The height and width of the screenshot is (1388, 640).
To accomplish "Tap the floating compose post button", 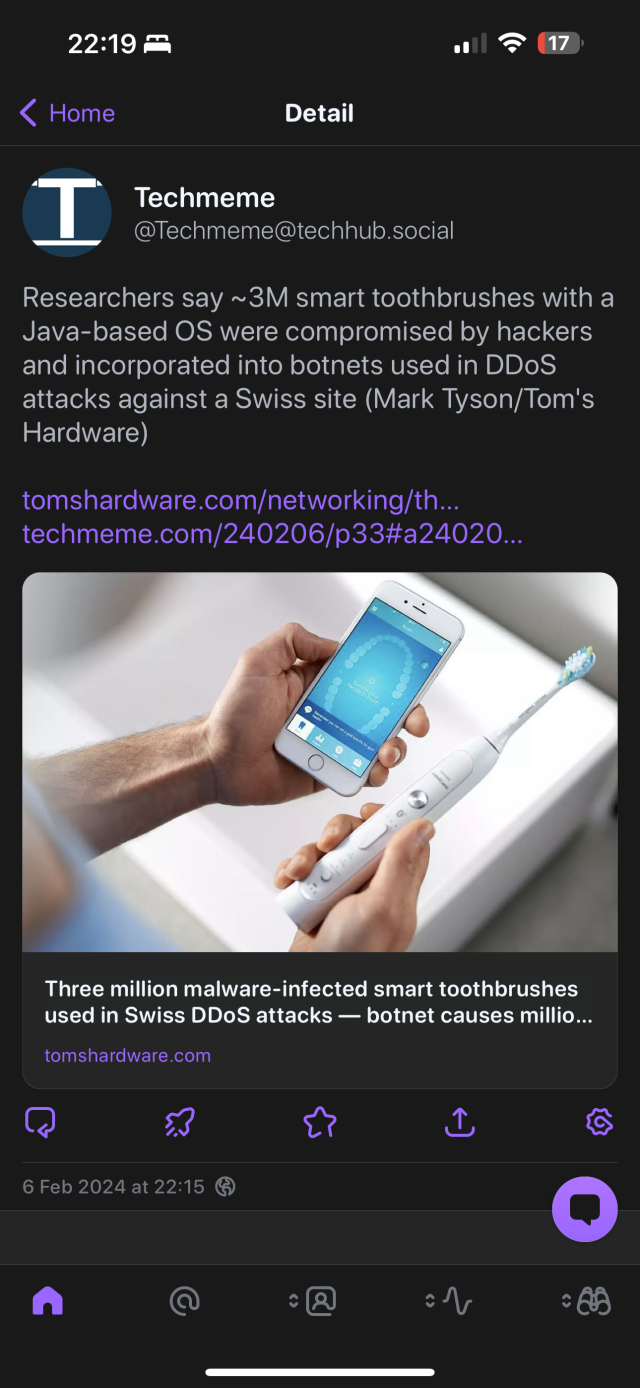I will (585, 1209).
